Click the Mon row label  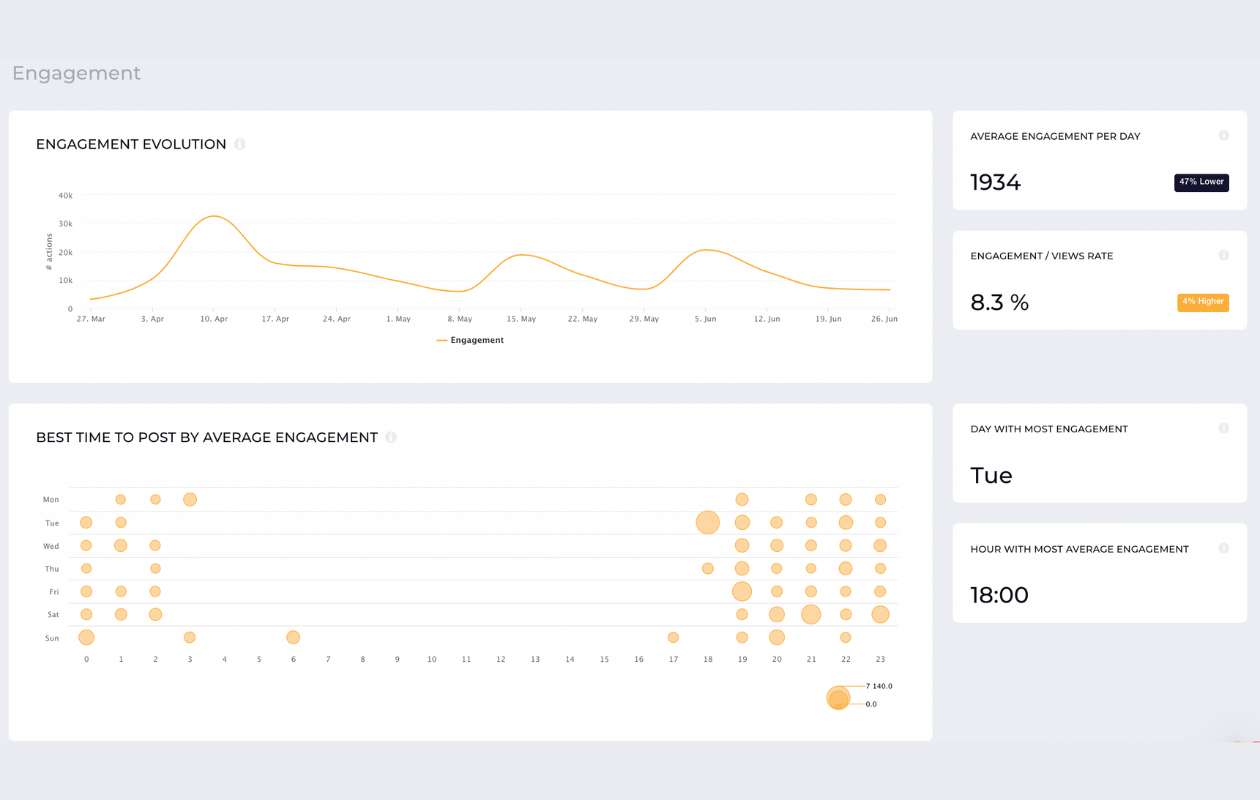coord(51,499)
